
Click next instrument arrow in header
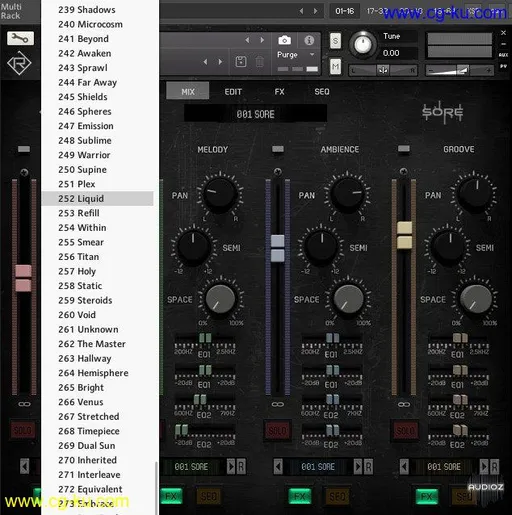pyautogui.click(x=262, y=40)
